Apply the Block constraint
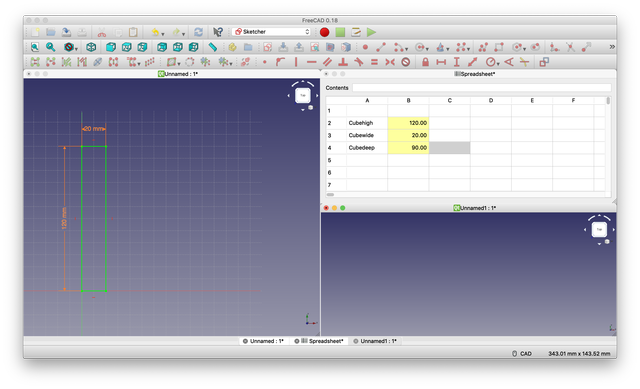 (406, 62)
